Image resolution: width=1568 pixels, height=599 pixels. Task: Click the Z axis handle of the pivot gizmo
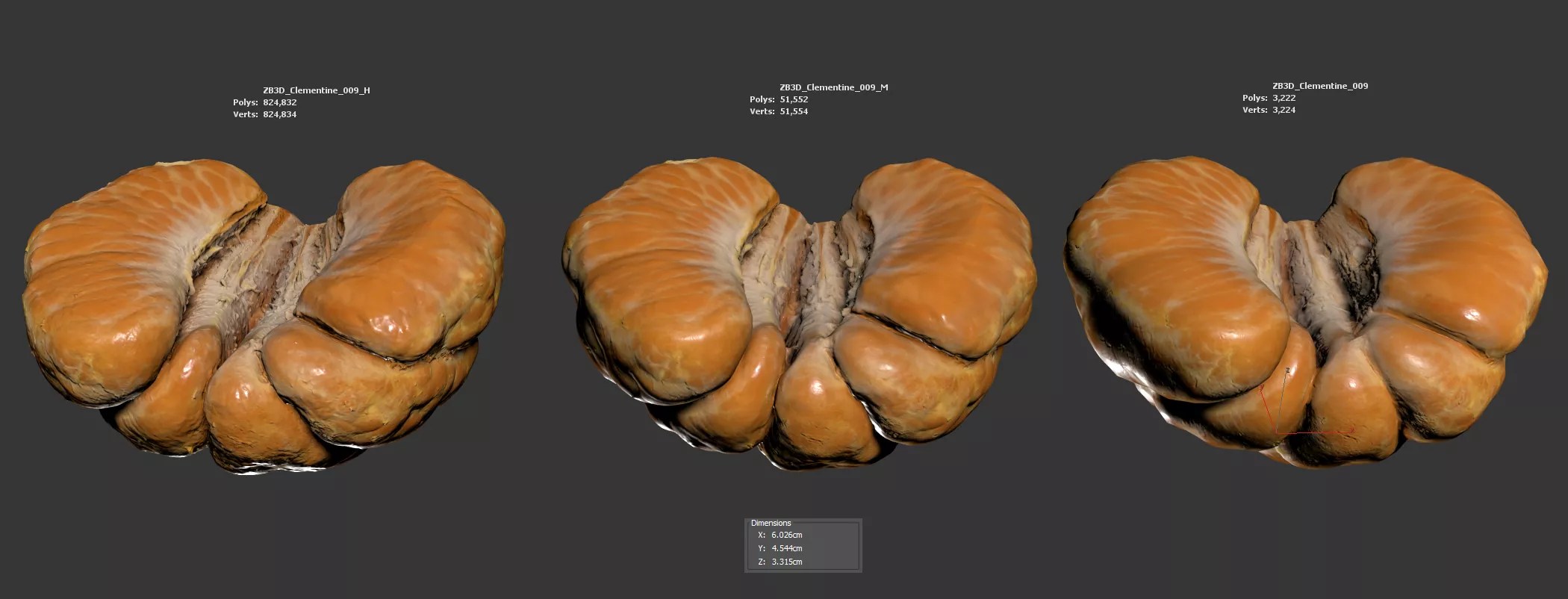tap(1287, 371)
